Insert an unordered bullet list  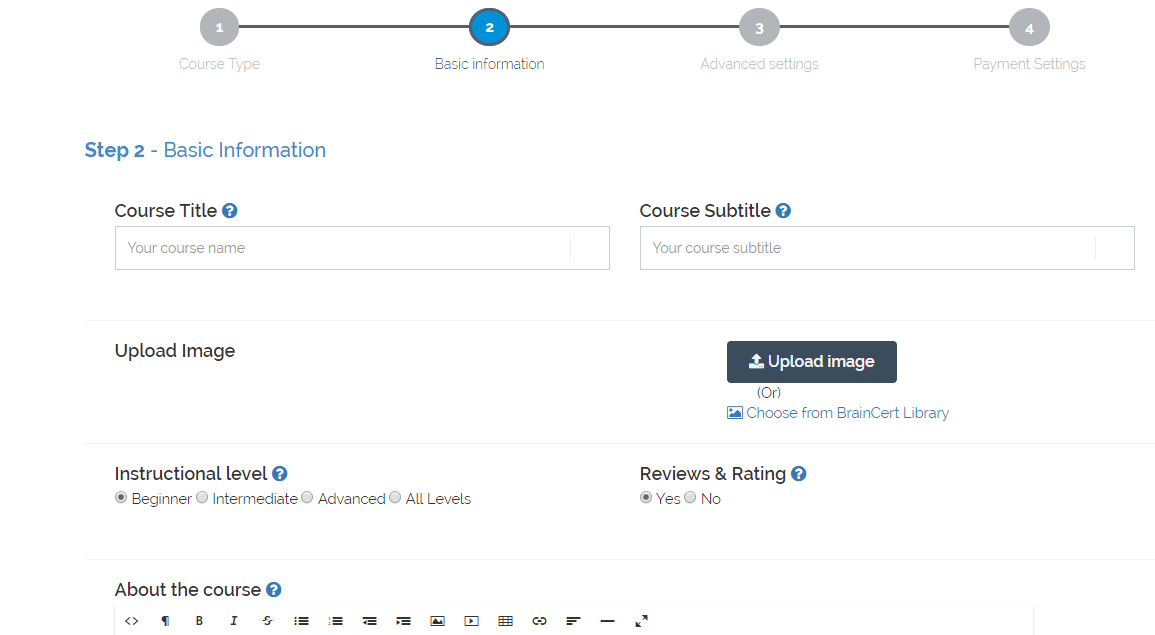click(301, 621)
